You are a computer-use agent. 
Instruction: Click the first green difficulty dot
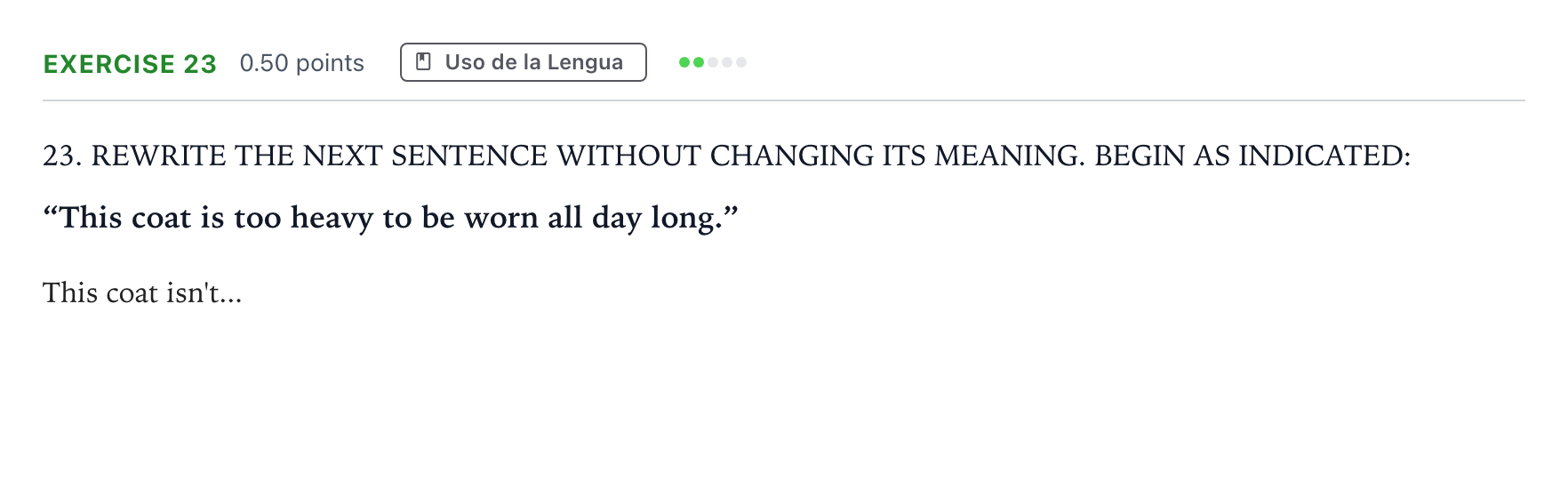pos(684,62)
